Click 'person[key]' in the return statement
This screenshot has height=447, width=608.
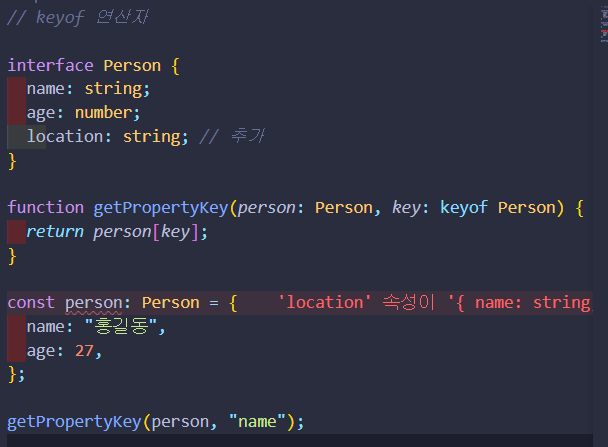[x=146, y=232]
